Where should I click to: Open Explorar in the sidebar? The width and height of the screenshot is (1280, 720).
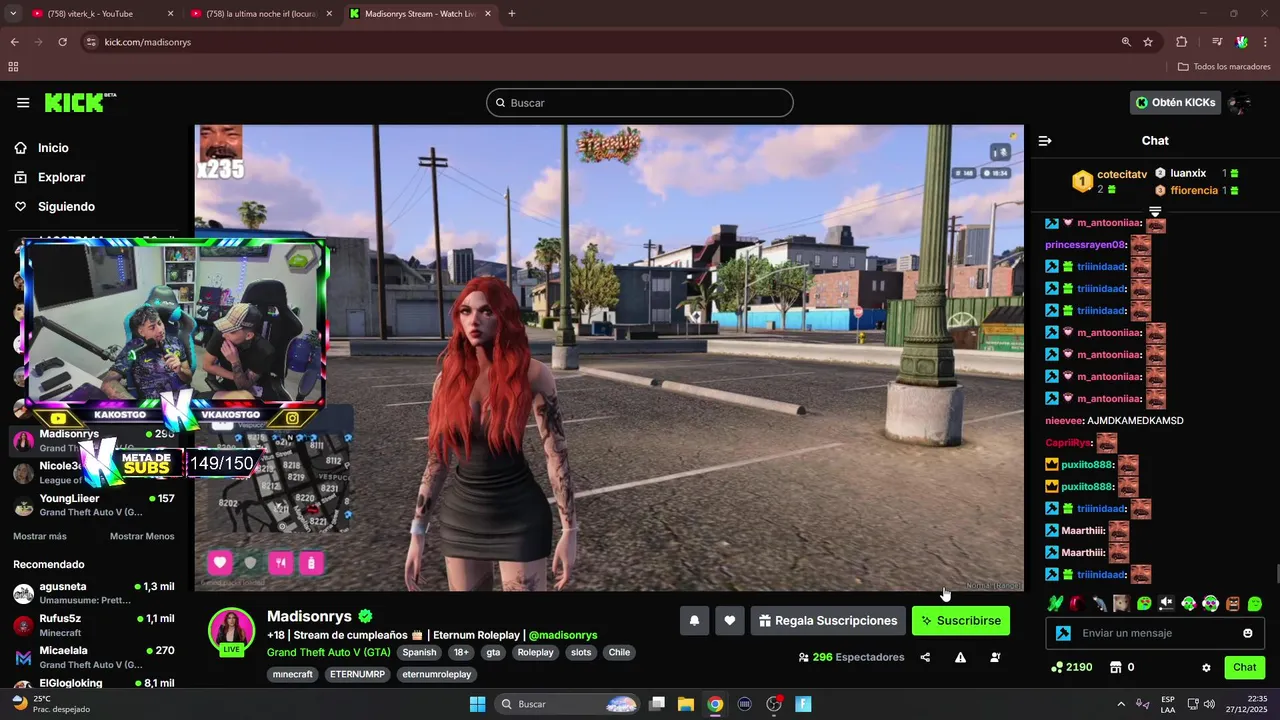pyautogui.click(x=61, y=177)
